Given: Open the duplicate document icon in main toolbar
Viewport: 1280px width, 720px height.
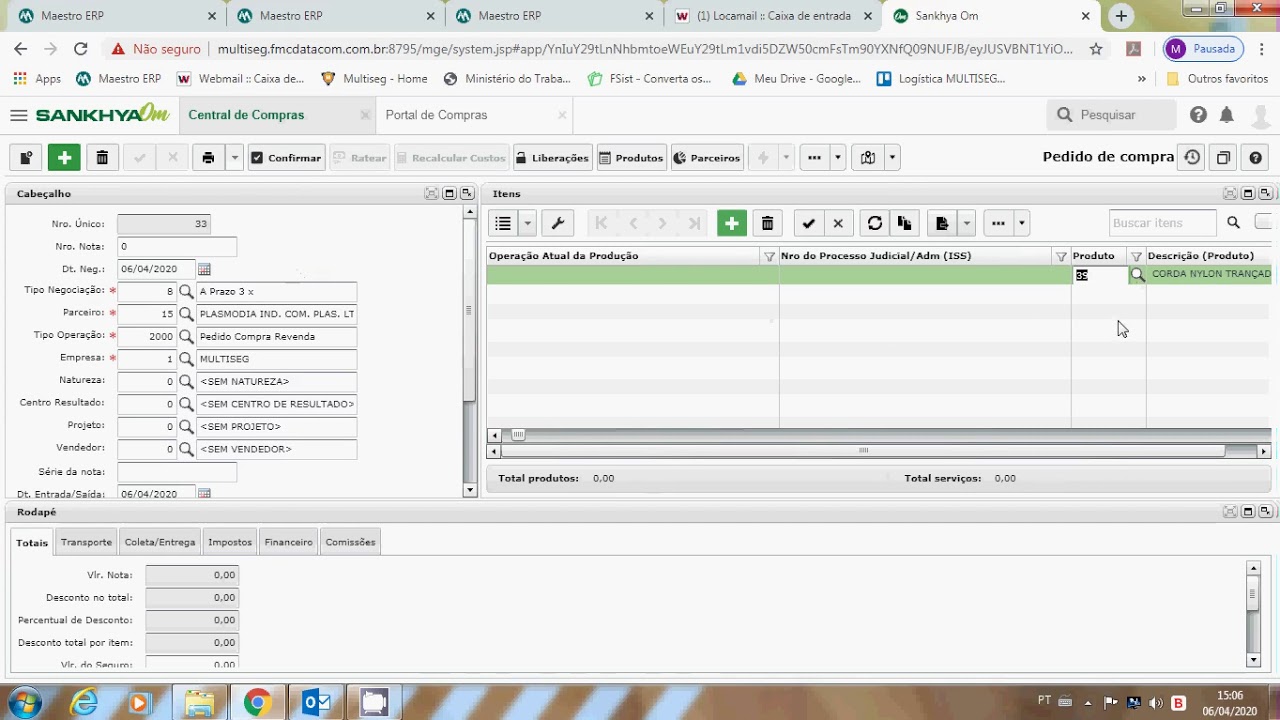Looking at the screenshot, I should click(x=26, y=157).
